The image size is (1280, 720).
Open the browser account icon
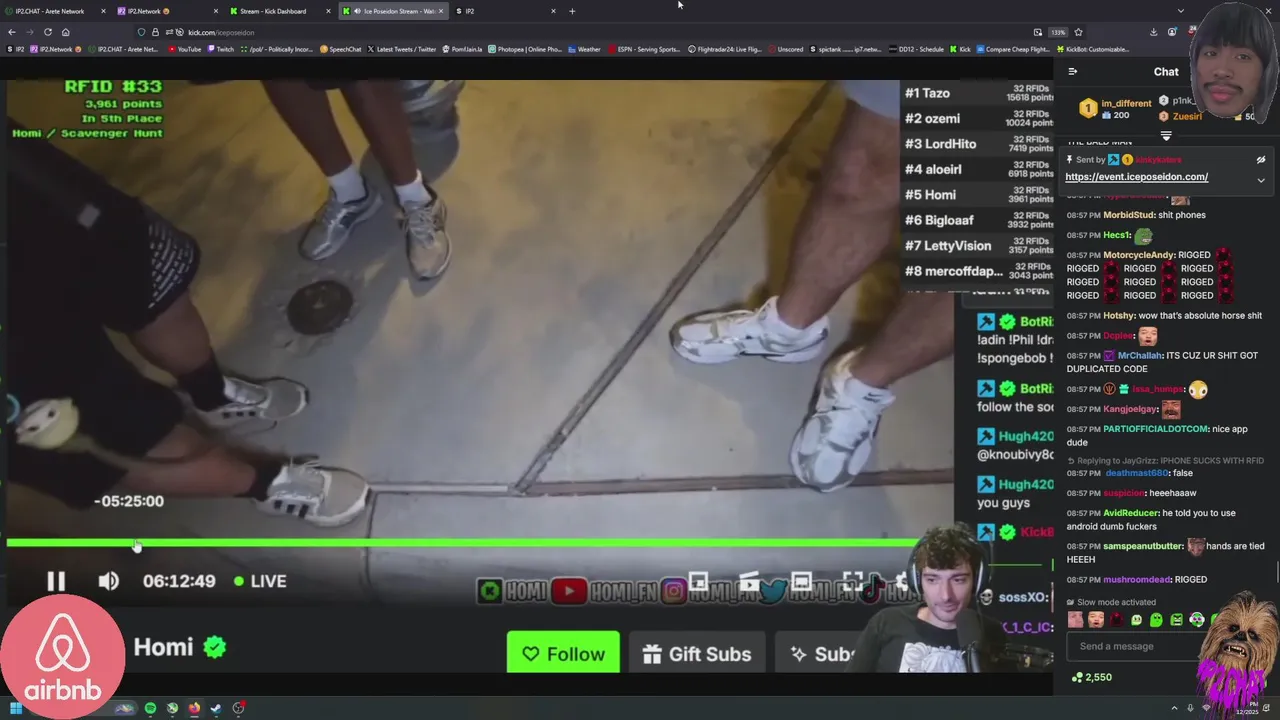coord(1172,32)
